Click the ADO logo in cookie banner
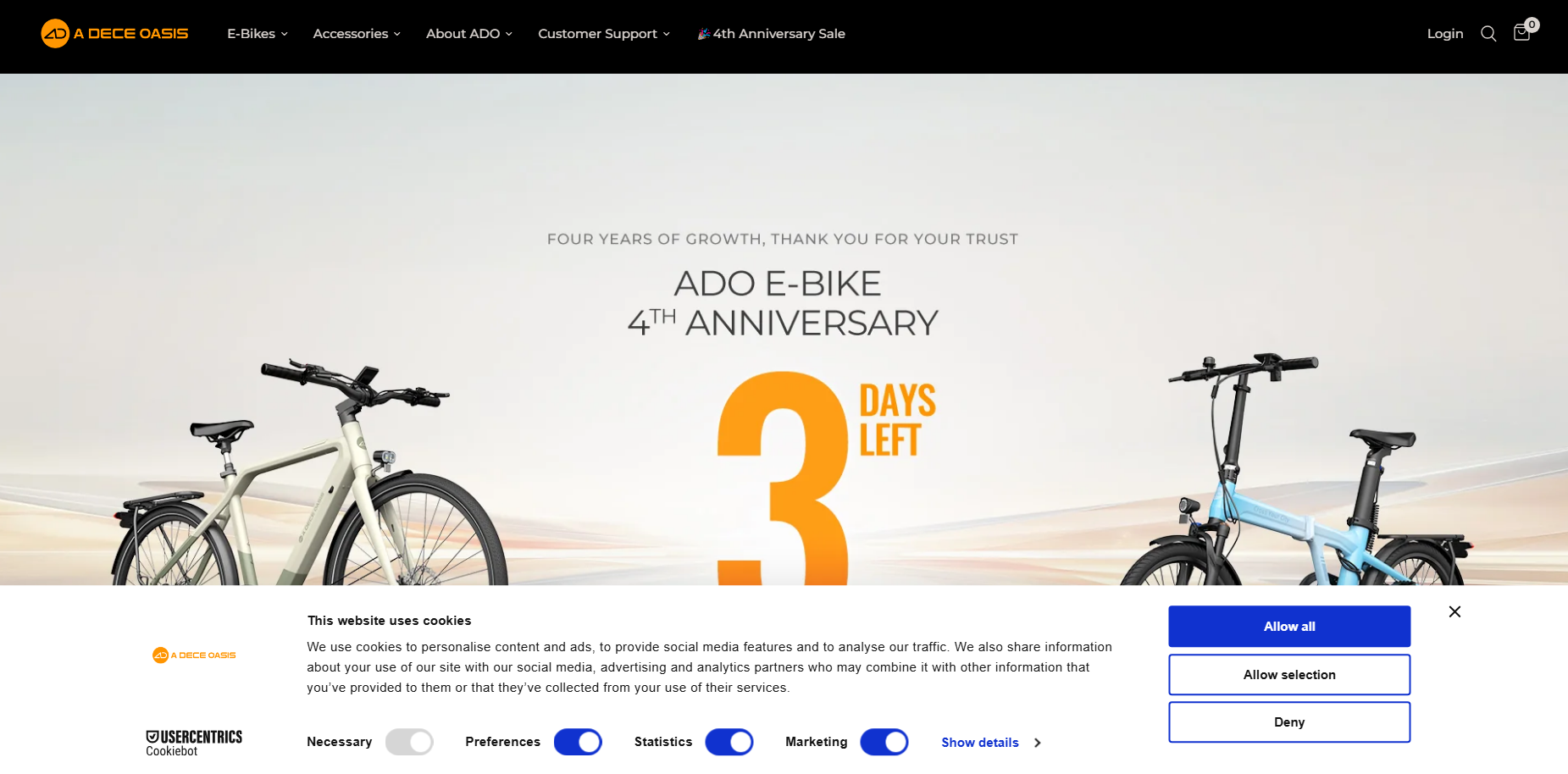1568x774 pixels. tap(194, 655)
